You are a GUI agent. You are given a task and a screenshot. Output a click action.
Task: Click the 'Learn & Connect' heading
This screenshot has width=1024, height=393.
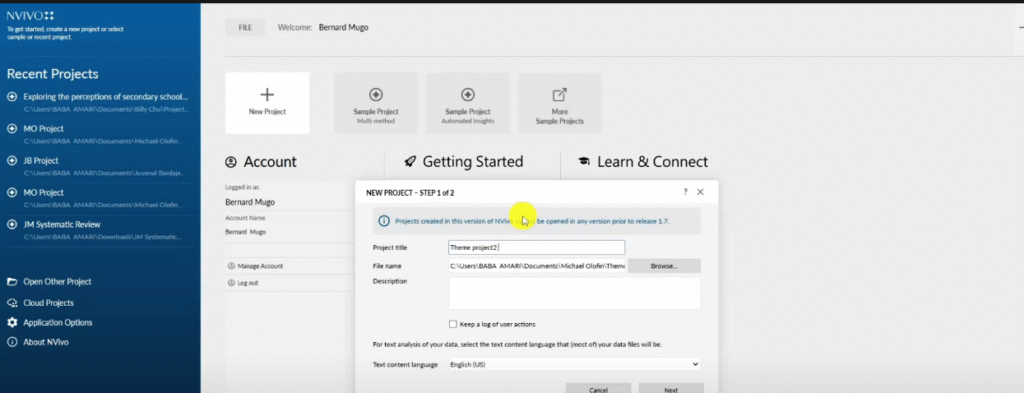[652, 162]
